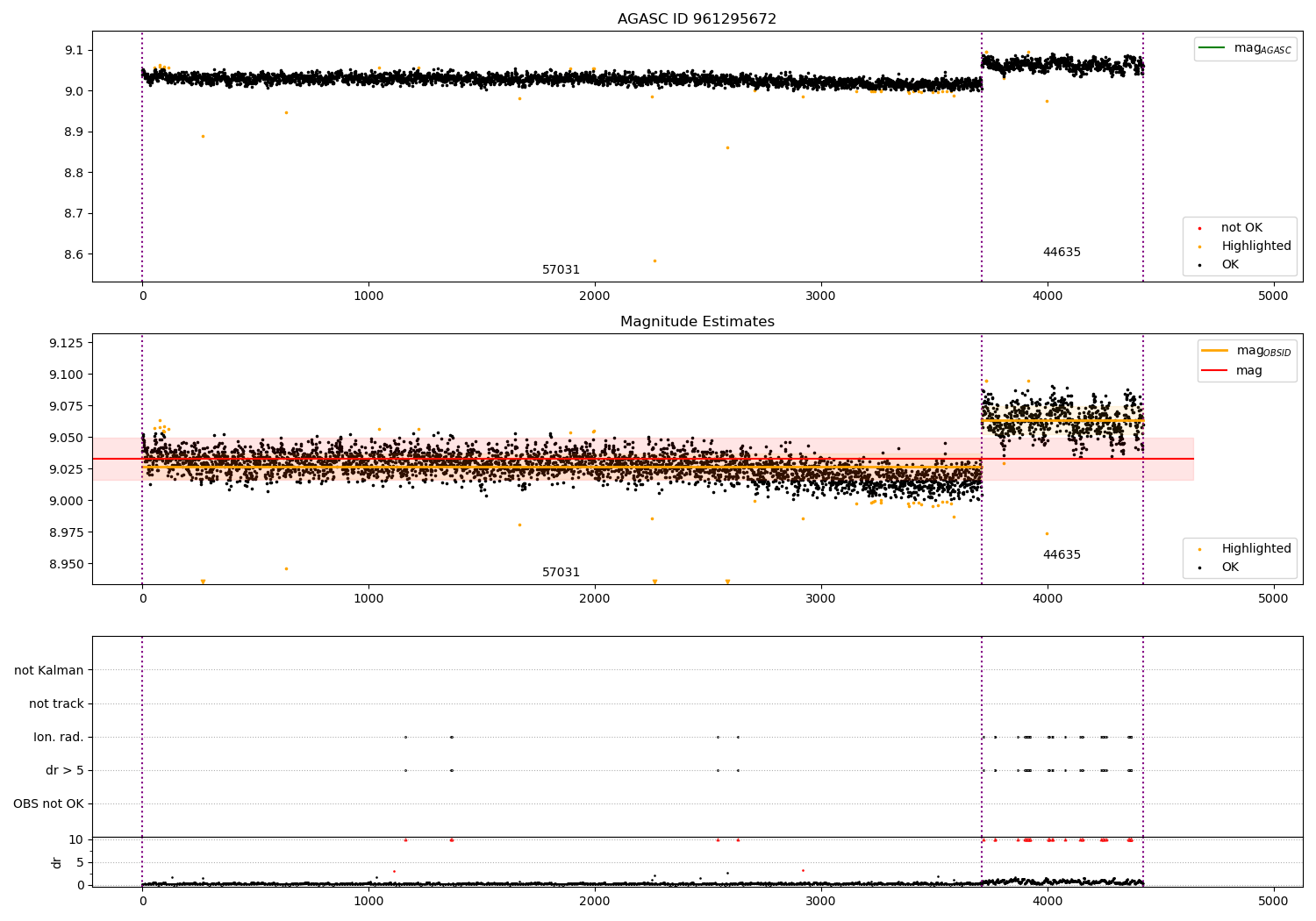The image size is (1316, 921).
Task: Click the '5' tick on dr axis
Action: [x=80, y=863]
